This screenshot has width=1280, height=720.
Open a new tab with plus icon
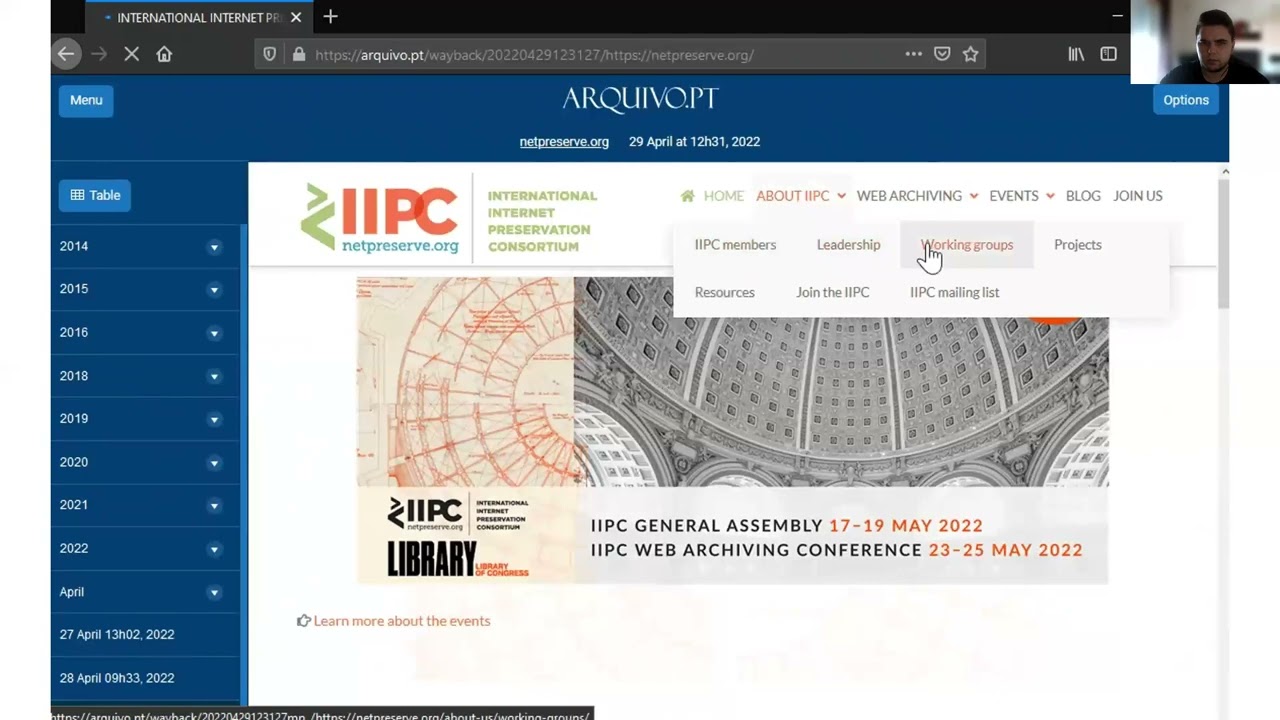click(330, 17)
